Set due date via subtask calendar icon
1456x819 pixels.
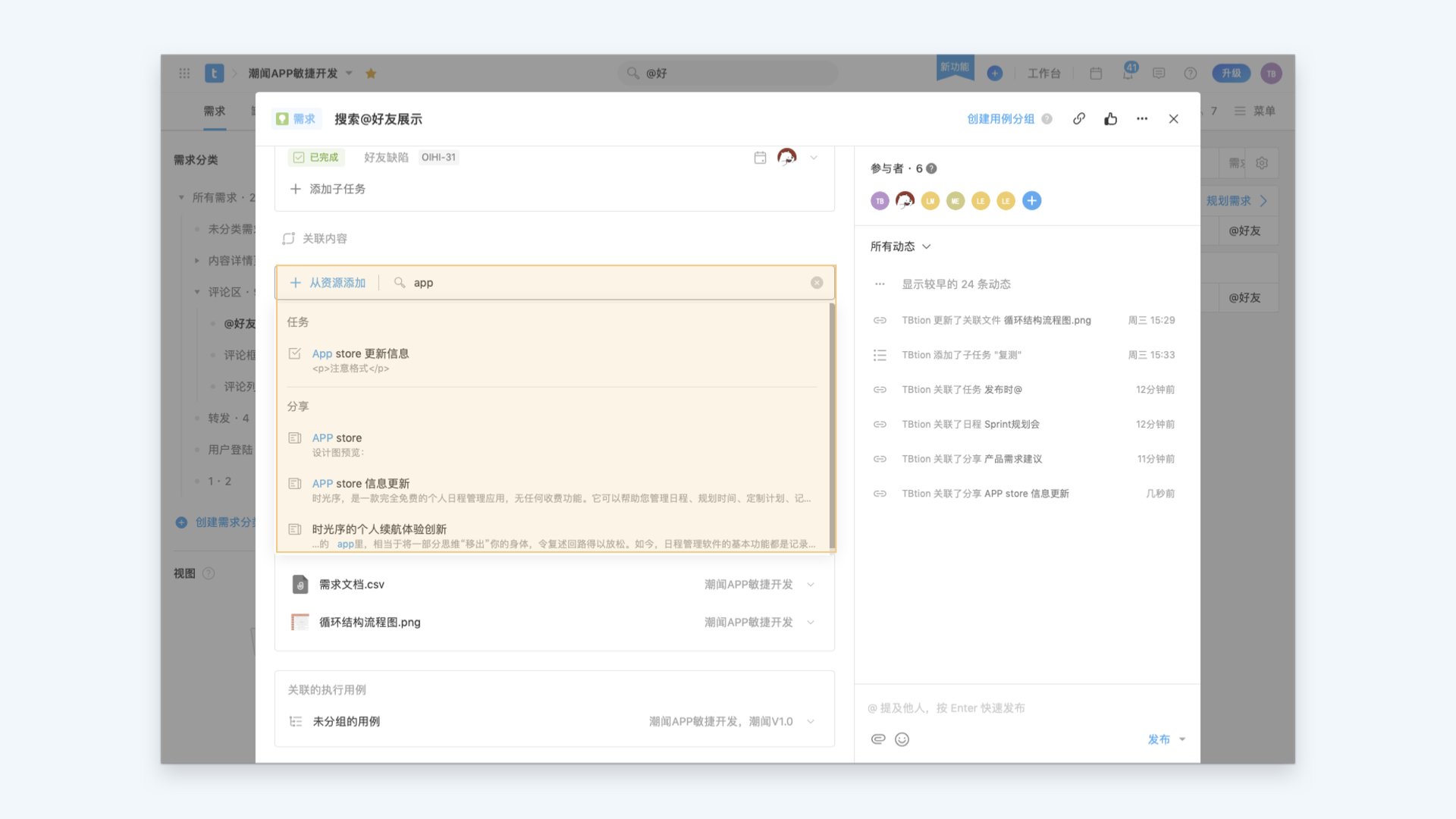760,158
